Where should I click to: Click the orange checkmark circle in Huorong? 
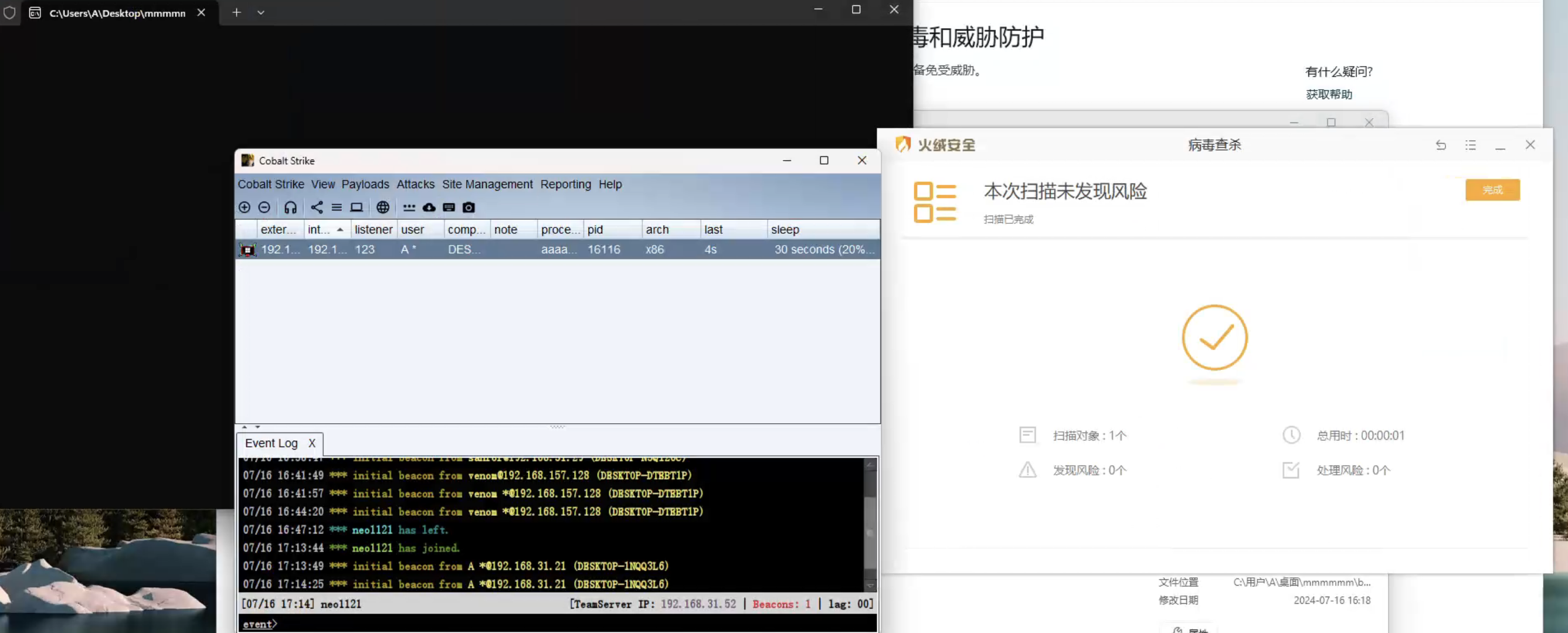[x=1215, y=338]
